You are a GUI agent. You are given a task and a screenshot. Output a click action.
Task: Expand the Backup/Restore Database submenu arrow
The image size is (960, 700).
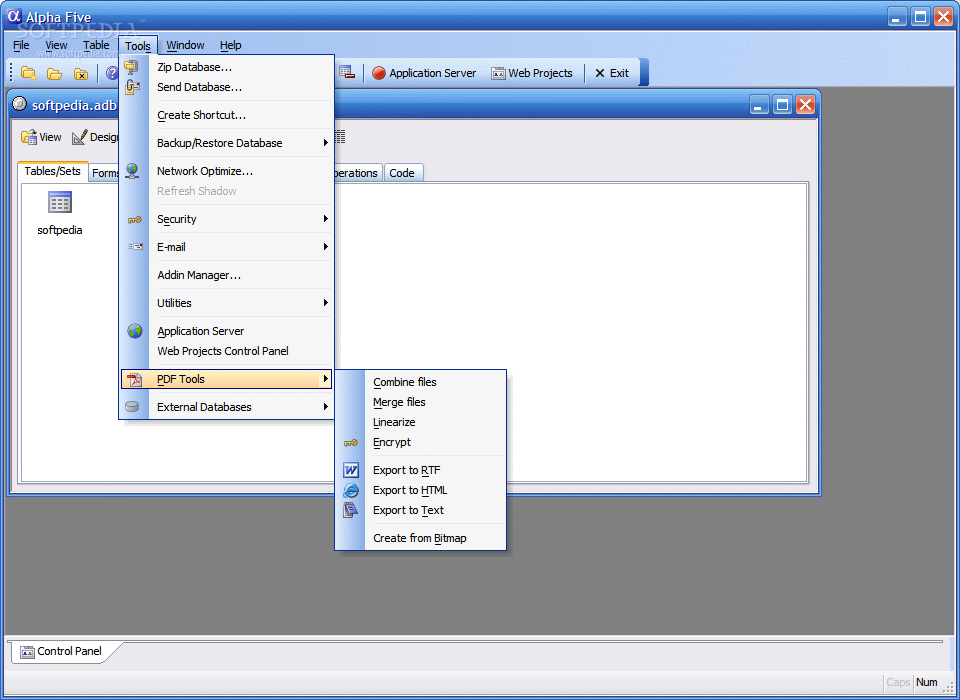click(326, 143)
